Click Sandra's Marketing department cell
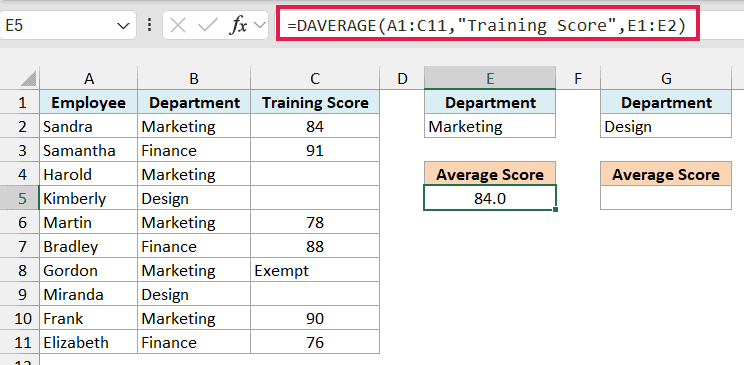 pyautogui.click(x=194, y=126)
